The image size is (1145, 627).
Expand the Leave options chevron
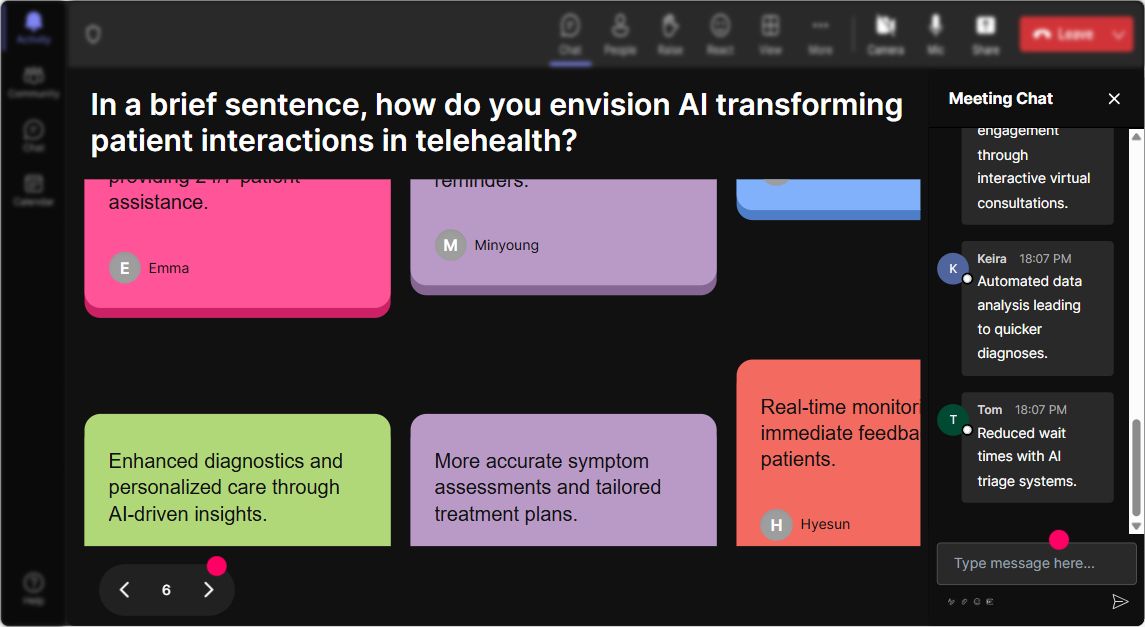pyautogui.click(x=1119, y=34)
